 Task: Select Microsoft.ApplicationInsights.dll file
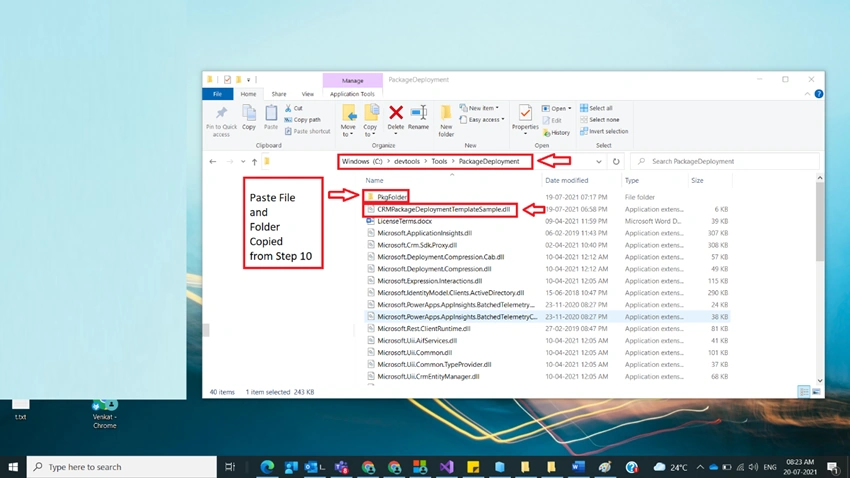[424, 233]
